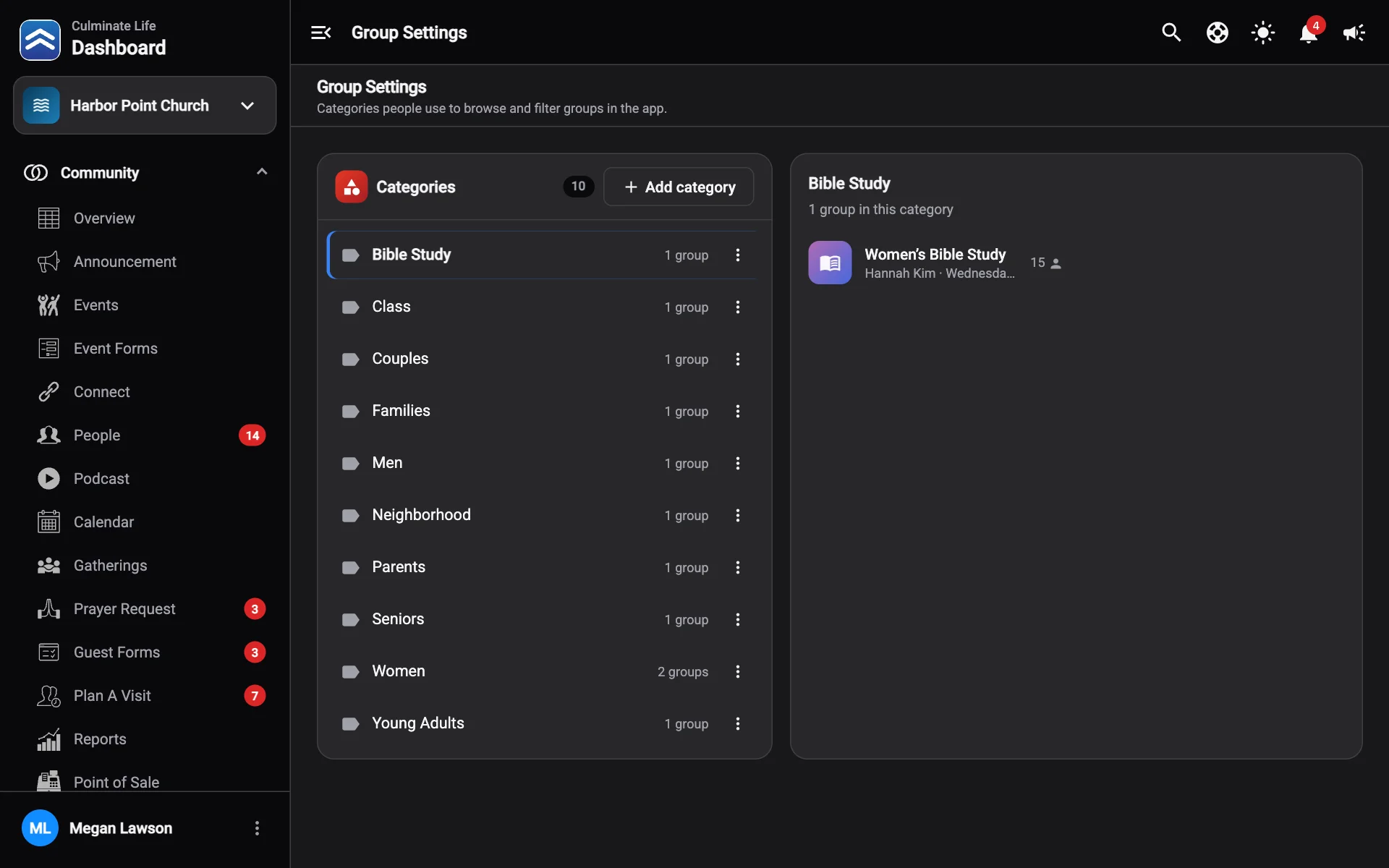Collapse the Community section chevron
Image resolution: width=1389 pixels, height=868 pixels.
coord(262,172)
